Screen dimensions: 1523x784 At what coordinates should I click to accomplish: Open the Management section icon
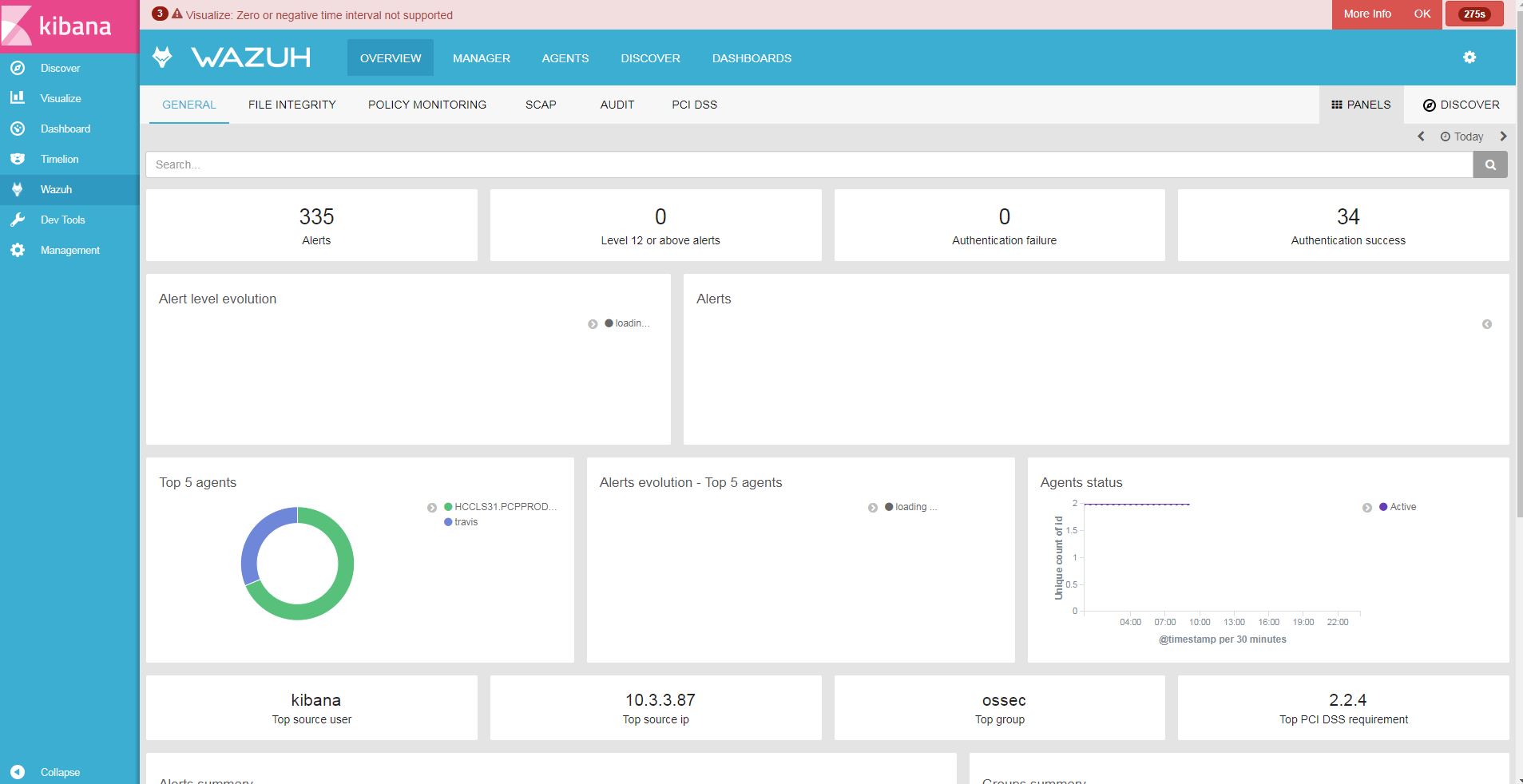click(18, 250)
